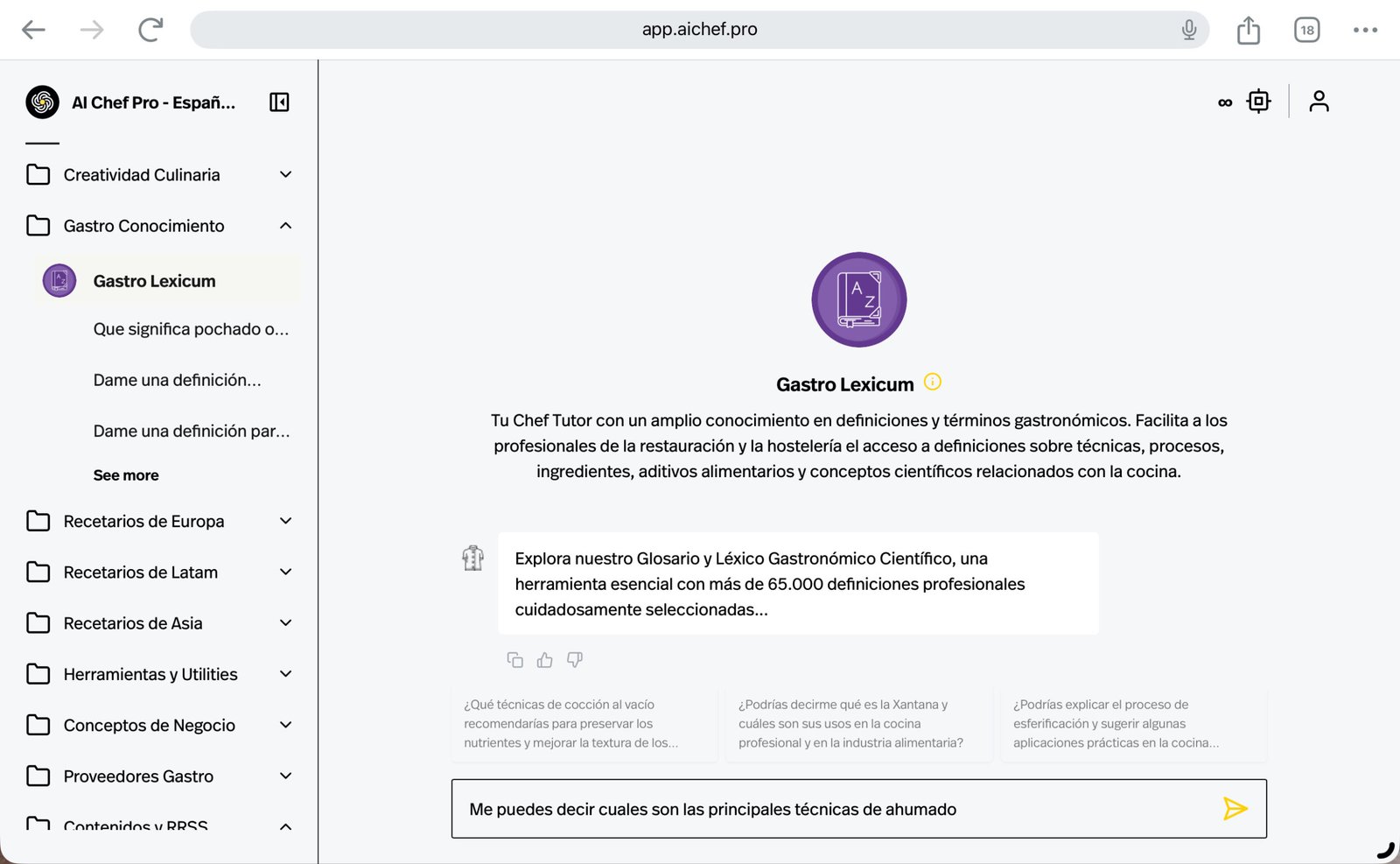Click the AI Chef Pro logo icon
Screen dimensions: 1400x864
coord(42,102)
